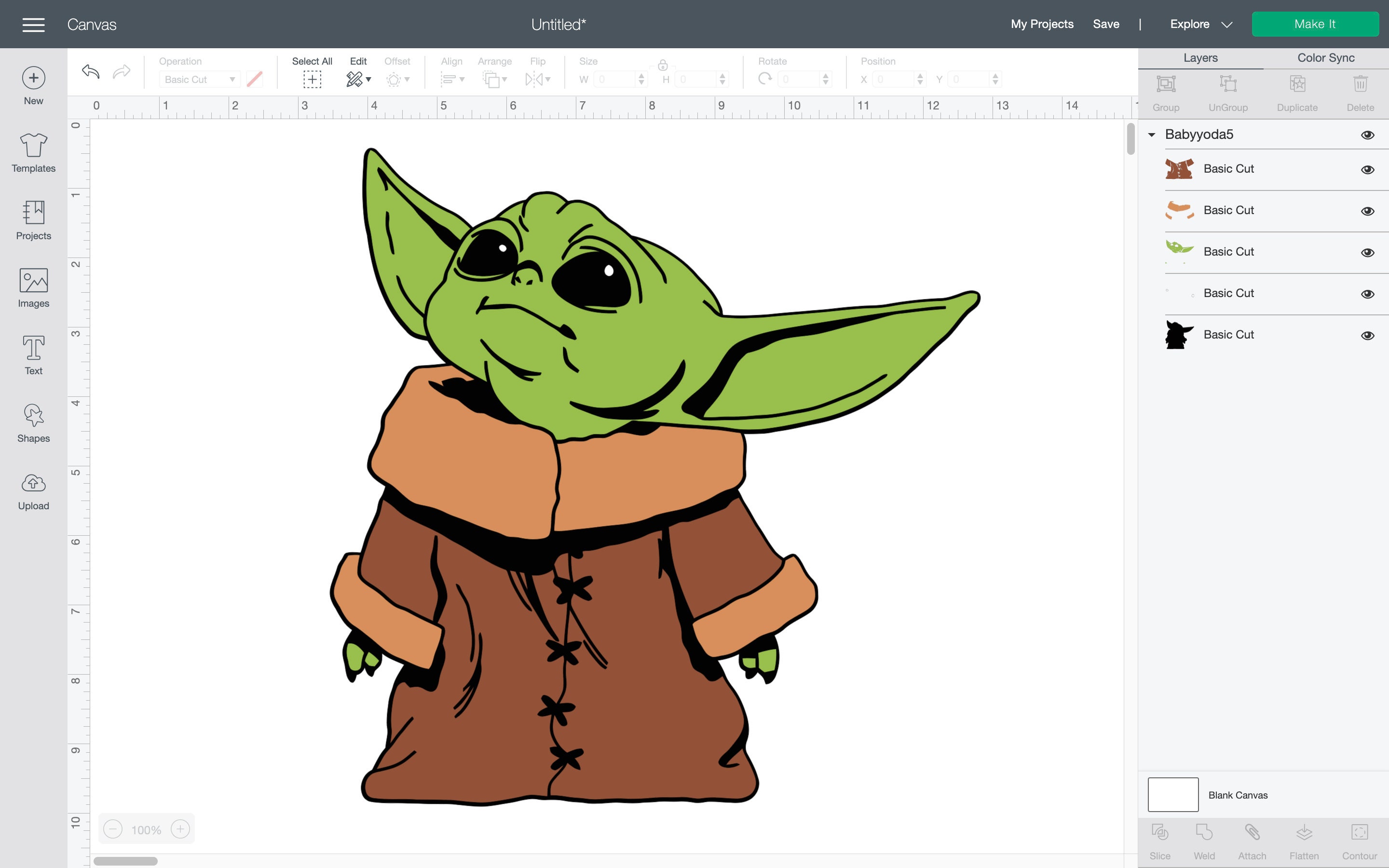Click the Select All icon
Image resolution: width=1389 pixels, height=868 pixels.
tap(312, 79)
